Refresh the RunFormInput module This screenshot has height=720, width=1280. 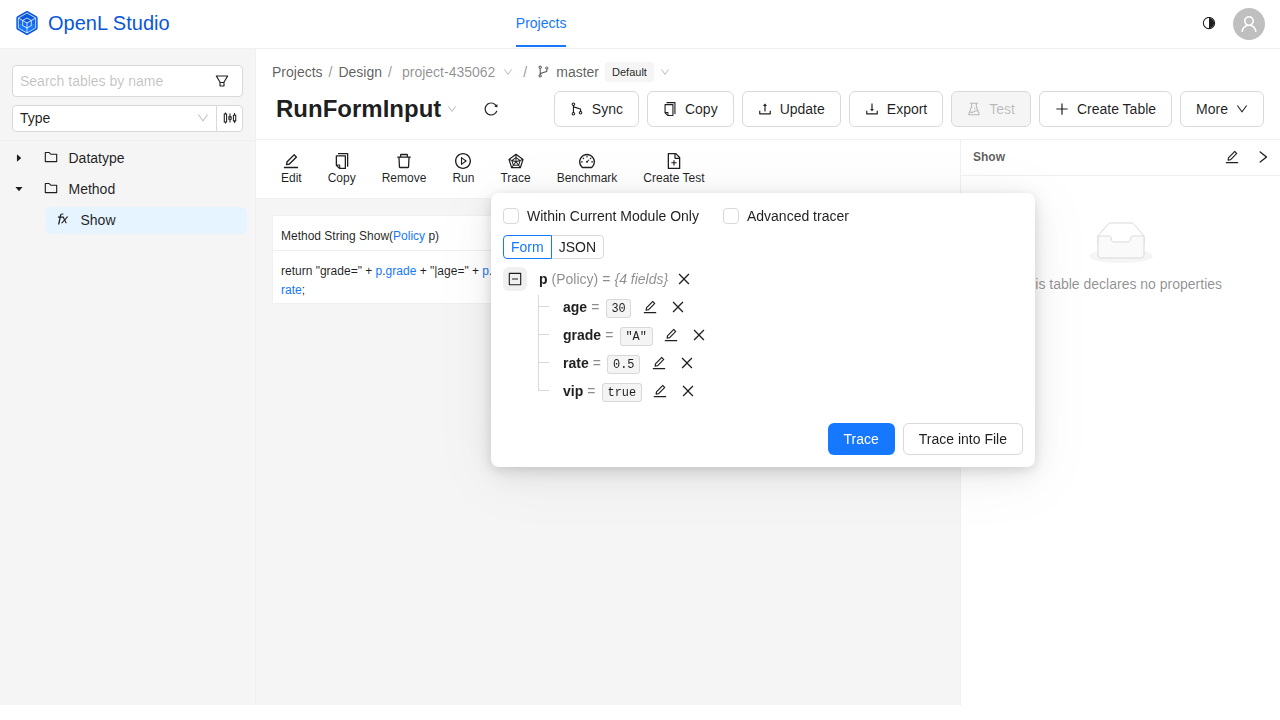(491, 109)
